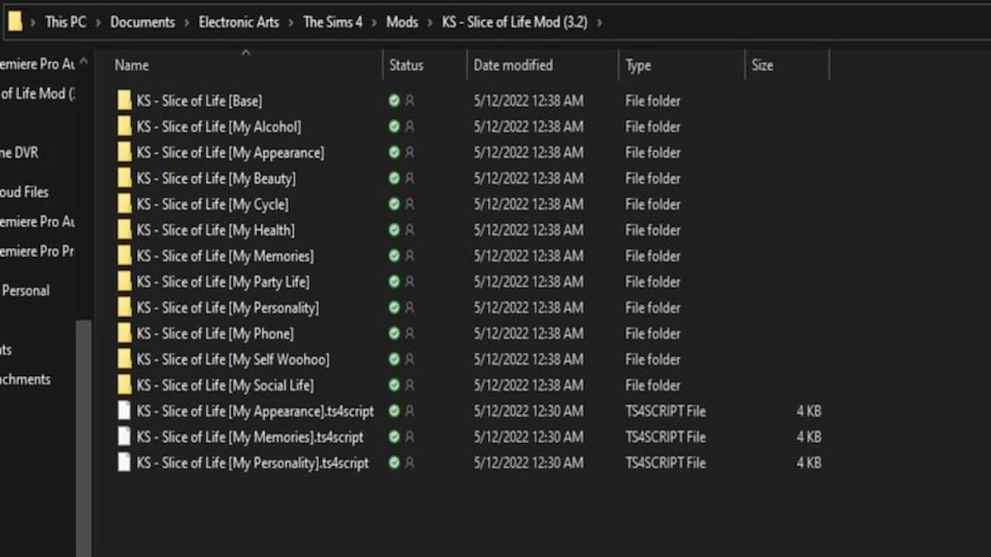Expand chevron after Mods in address bar
The height and width of the screenshot is (557, 991).
tap(430, 22)
